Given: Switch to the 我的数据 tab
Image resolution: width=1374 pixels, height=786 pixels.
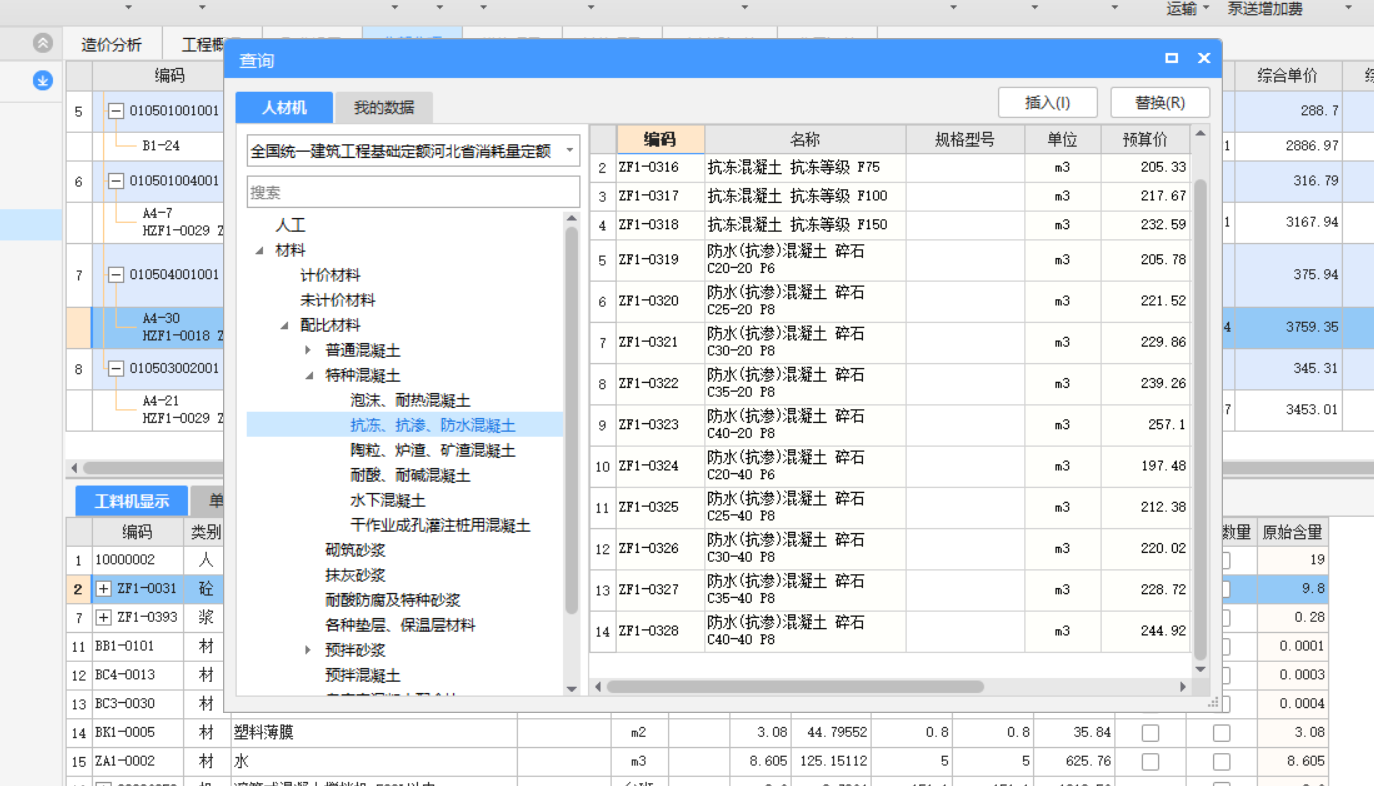Looking at the screenshot, I should click(x=383, y=107).
